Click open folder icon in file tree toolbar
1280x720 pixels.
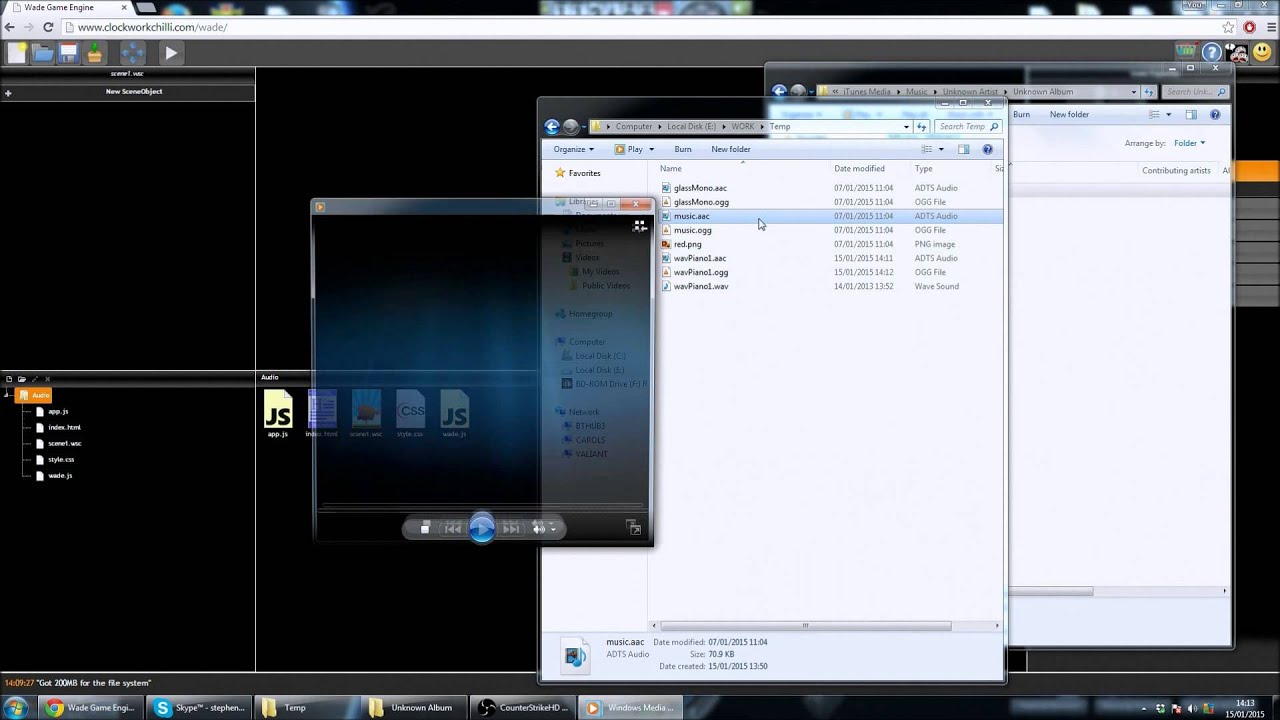[x=21, y=379]
